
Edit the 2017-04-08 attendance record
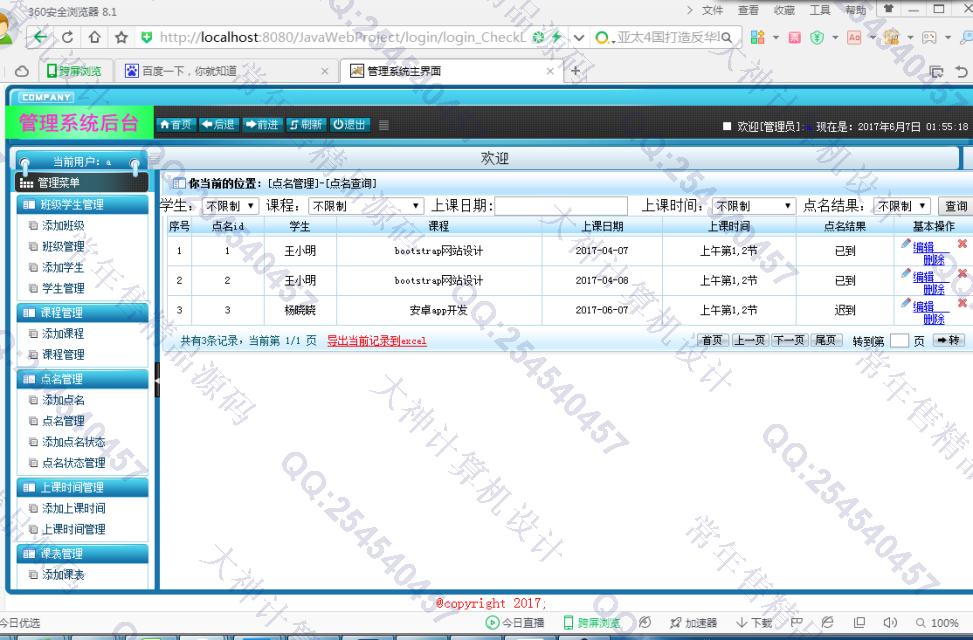coord(923,277)
